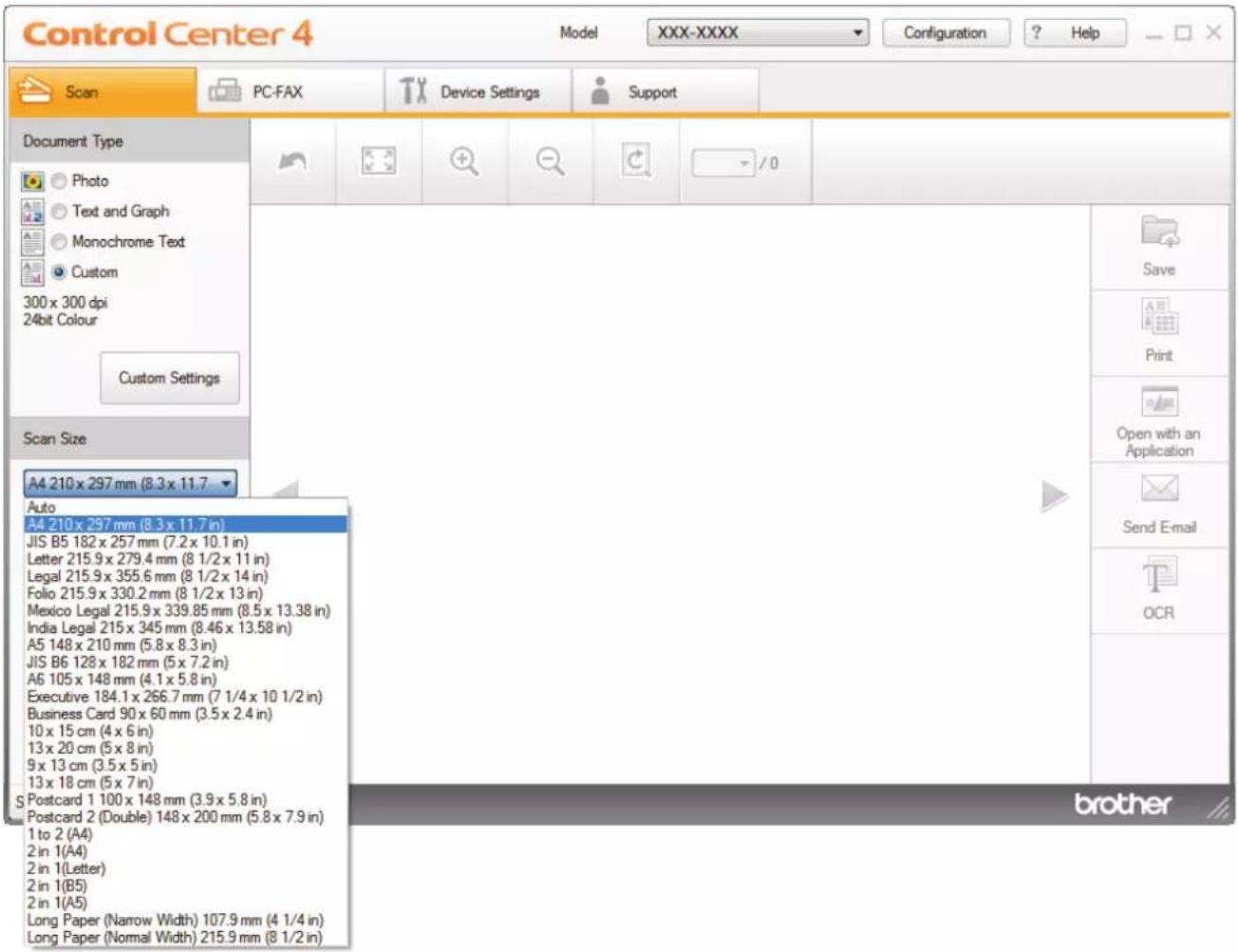Choose 2 in 1(Letter) option
This screenshot has width=1238, height=952.
(x=186, y=868)
